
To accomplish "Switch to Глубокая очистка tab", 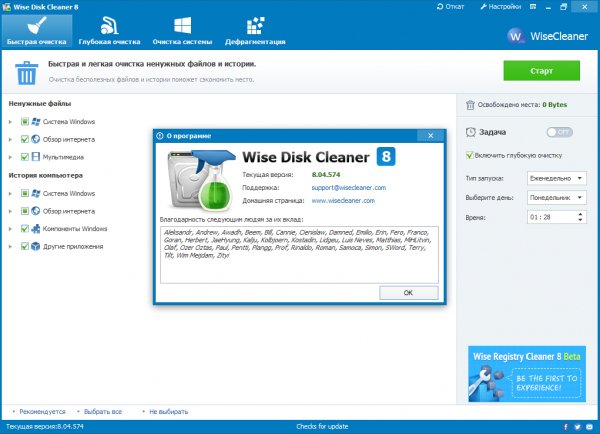I will [109, 31].
